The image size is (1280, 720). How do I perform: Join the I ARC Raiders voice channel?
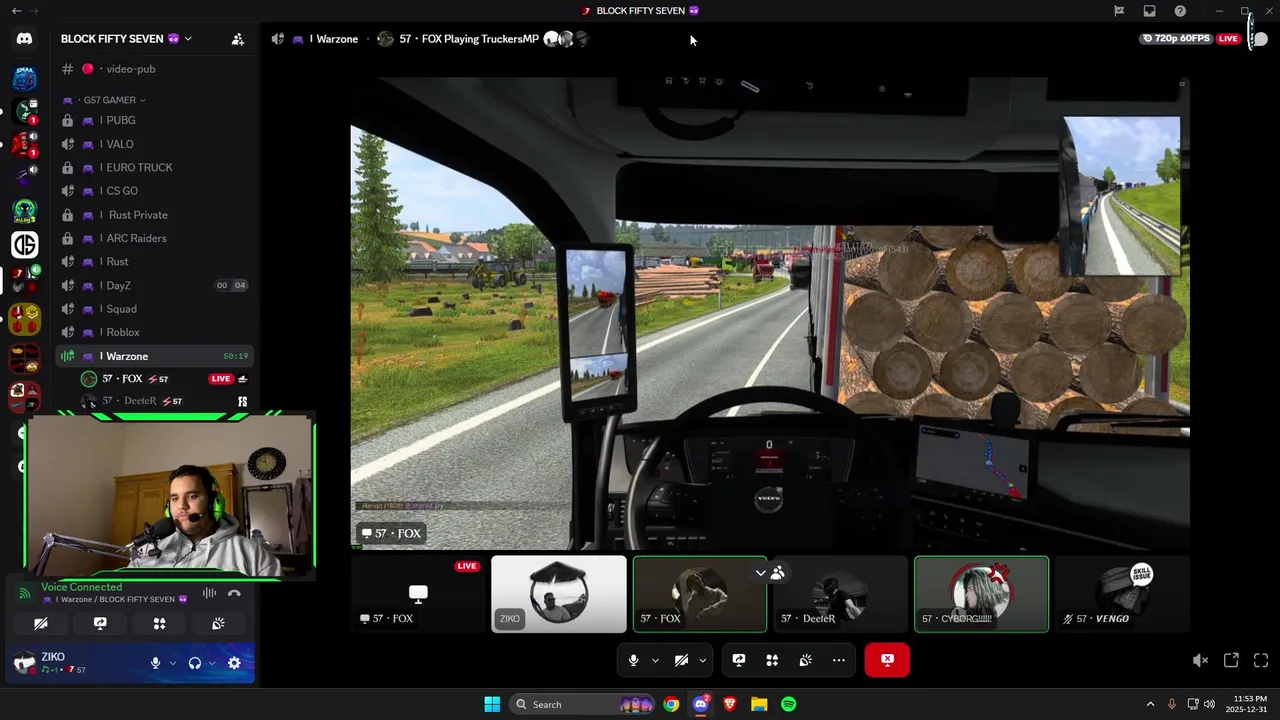pyautogui.click(x=155, y=238)
